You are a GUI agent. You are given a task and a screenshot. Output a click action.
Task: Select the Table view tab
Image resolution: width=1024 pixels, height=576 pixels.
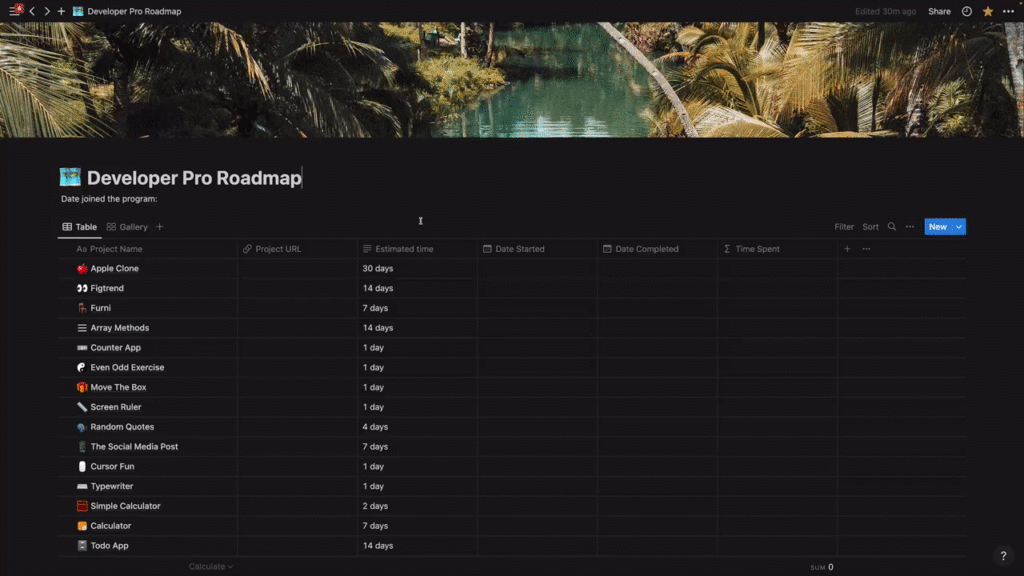[82, 226]
